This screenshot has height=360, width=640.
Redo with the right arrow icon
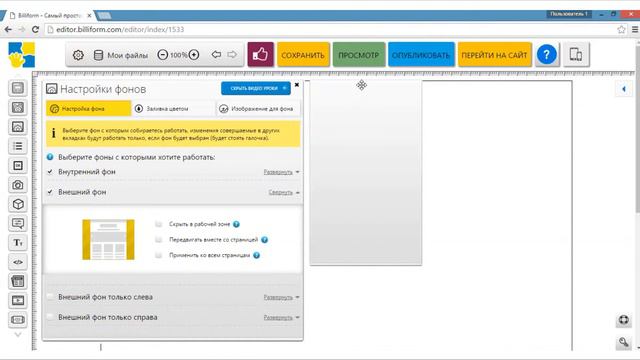click(232, 54)
